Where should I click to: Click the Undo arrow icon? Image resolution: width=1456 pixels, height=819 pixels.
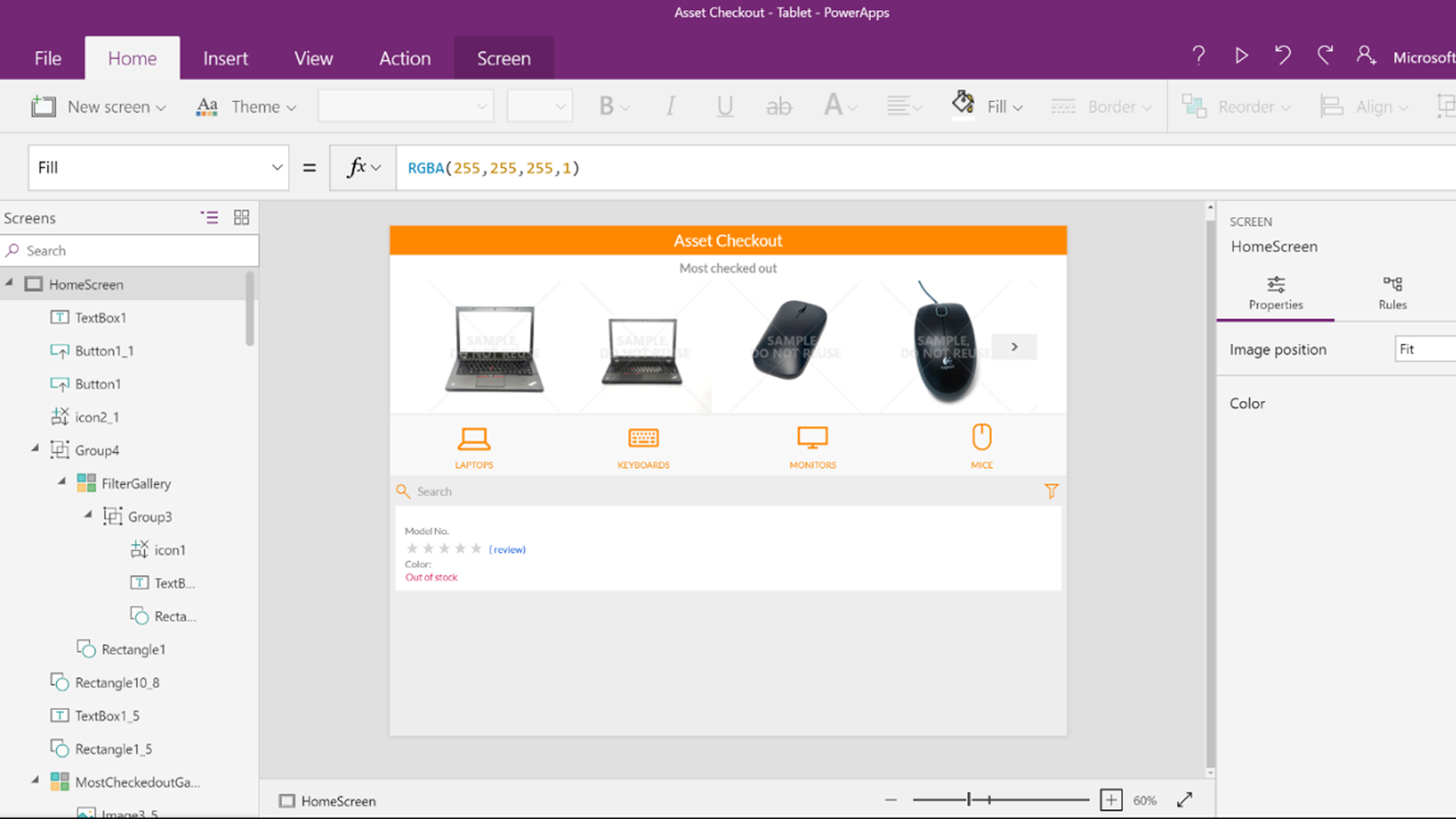pos(1282,56)
